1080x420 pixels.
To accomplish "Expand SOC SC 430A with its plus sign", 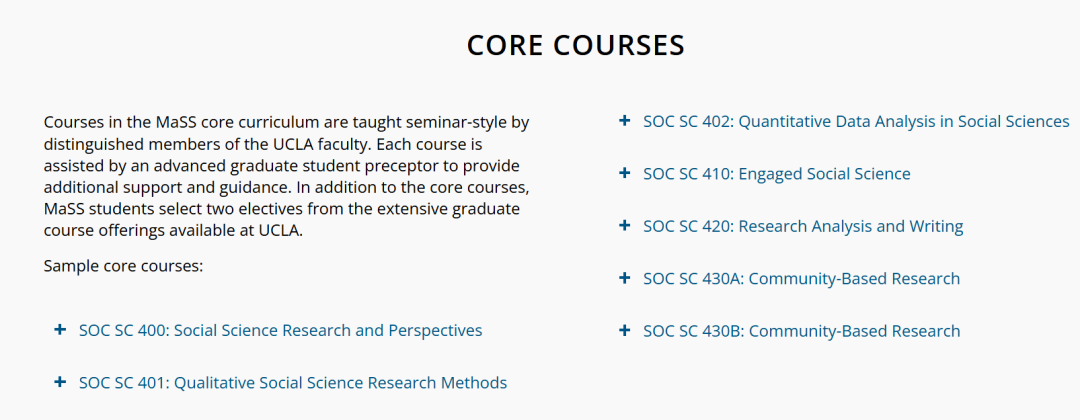I will 625,277.
